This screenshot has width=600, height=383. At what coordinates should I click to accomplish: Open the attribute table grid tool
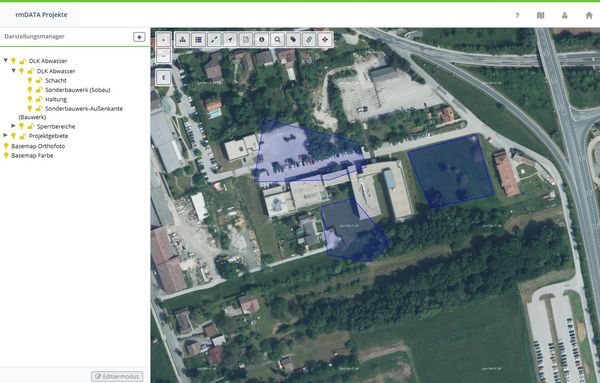click(x=199, y=39)
